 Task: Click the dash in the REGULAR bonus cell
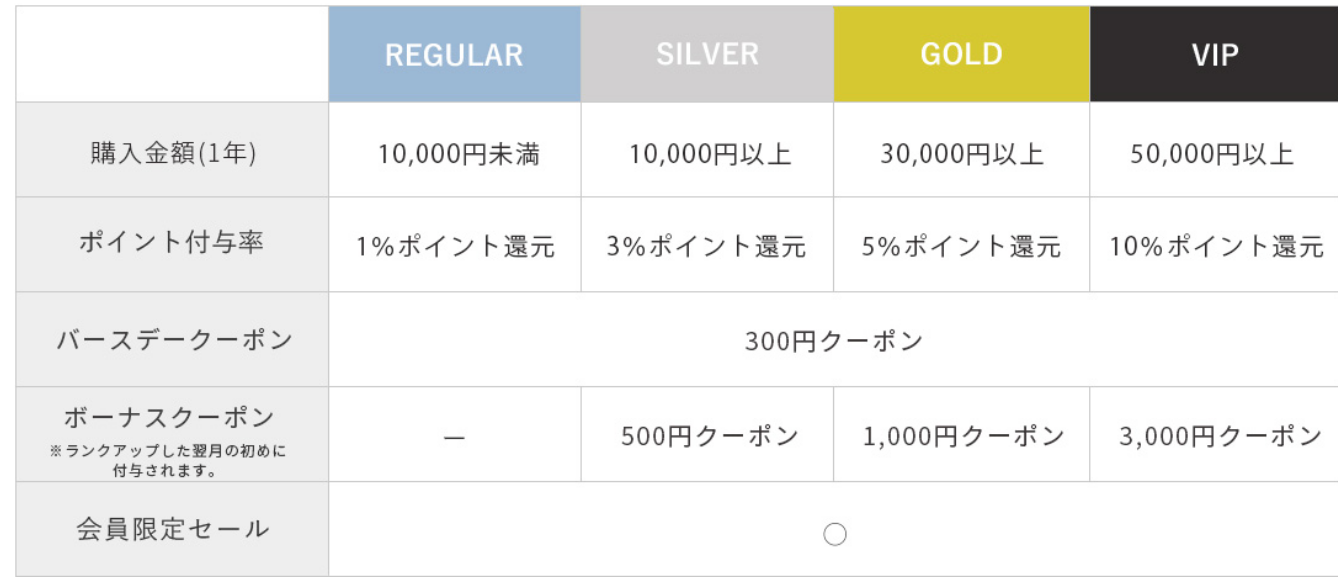(454, 438)
